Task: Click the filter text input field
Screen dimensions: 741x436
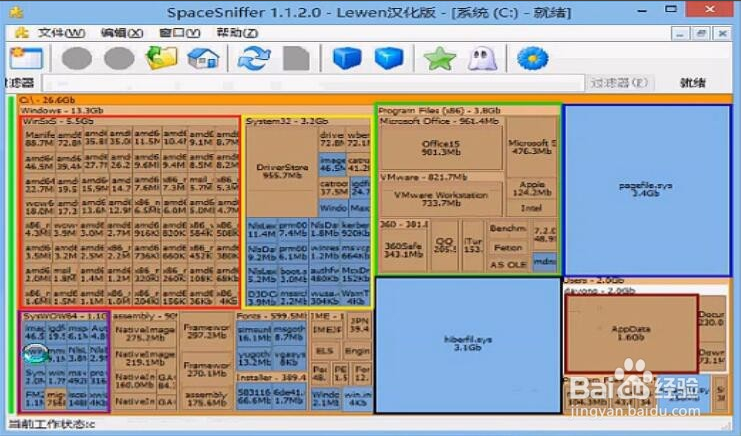Action: [x=313, y=83]
